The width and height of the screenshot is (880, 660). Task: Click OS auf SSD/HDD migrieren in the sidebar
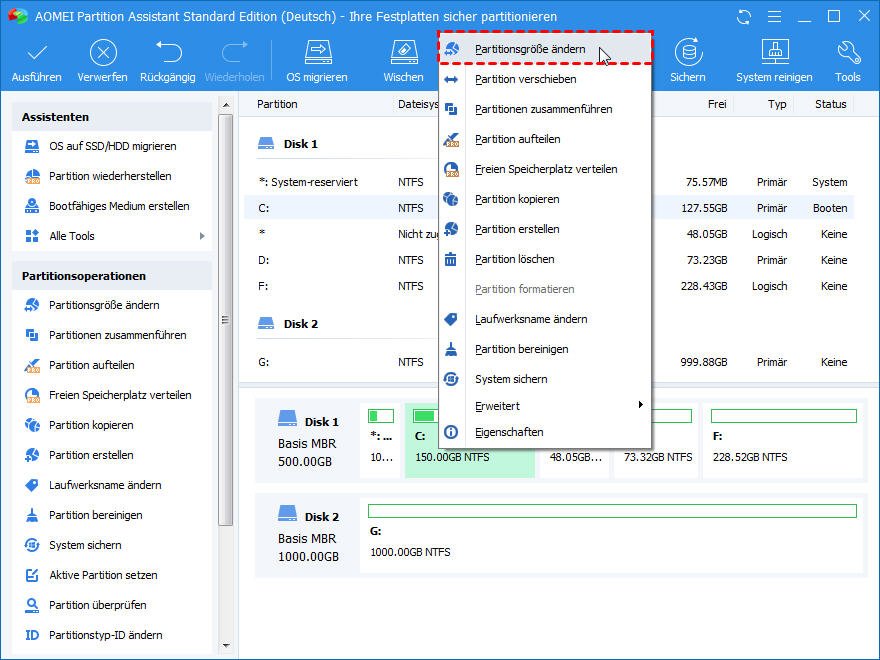112,146
